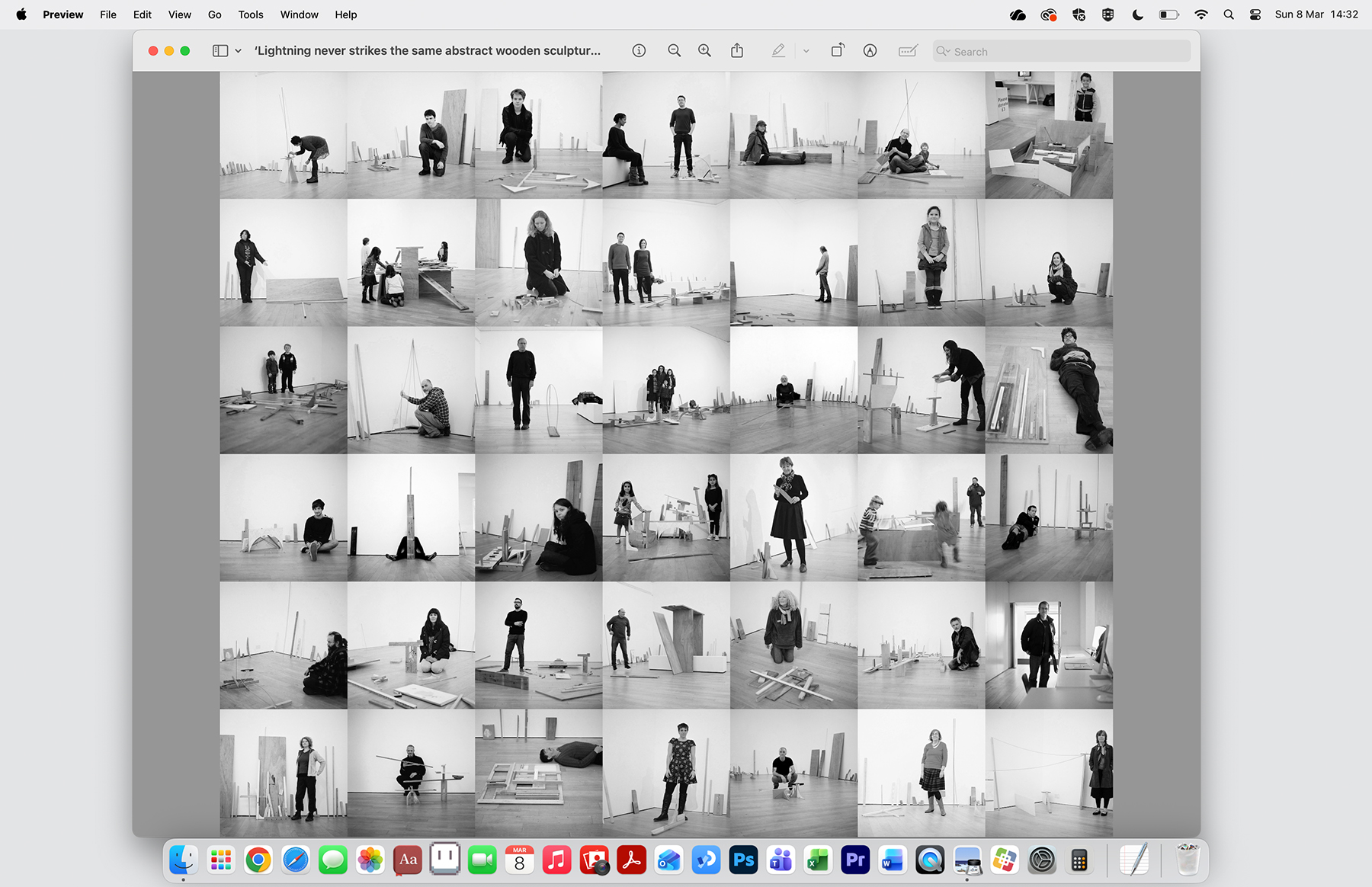The image size is (1372, 887).
Task: Select the Highlight pen tool
Action: coord(777,51)
